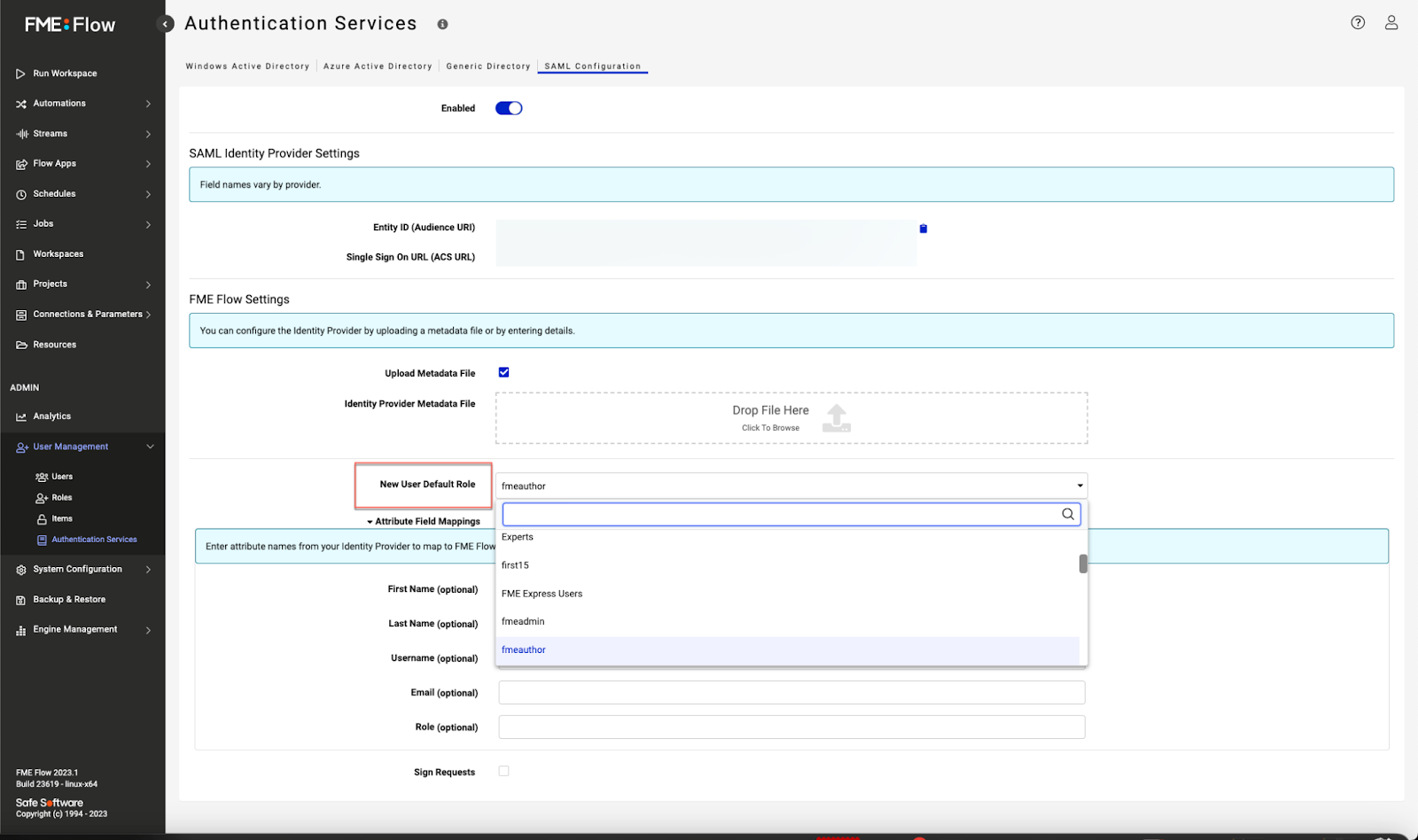Viewport: 1418px width, 840px height.
Task: Click the info icon beside Authentication Services
Action: 441,24
